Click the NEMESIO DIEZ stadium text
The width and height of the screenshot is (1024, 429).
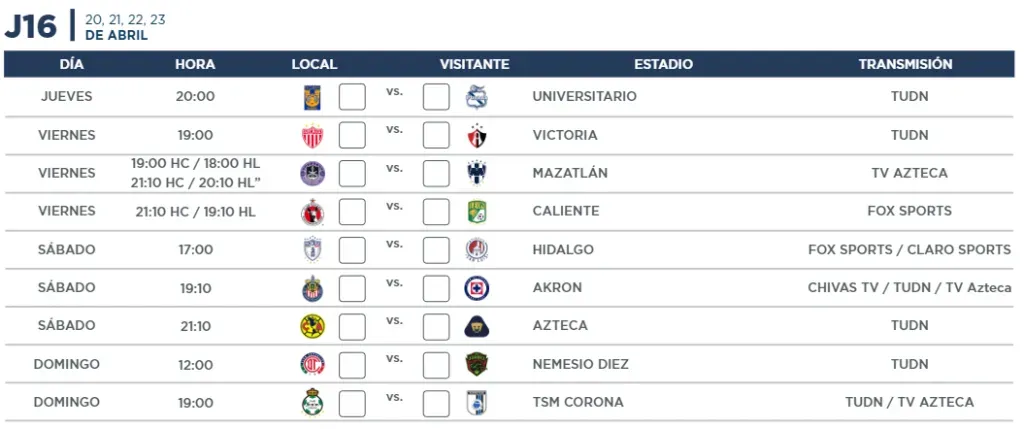pos(581,364)
